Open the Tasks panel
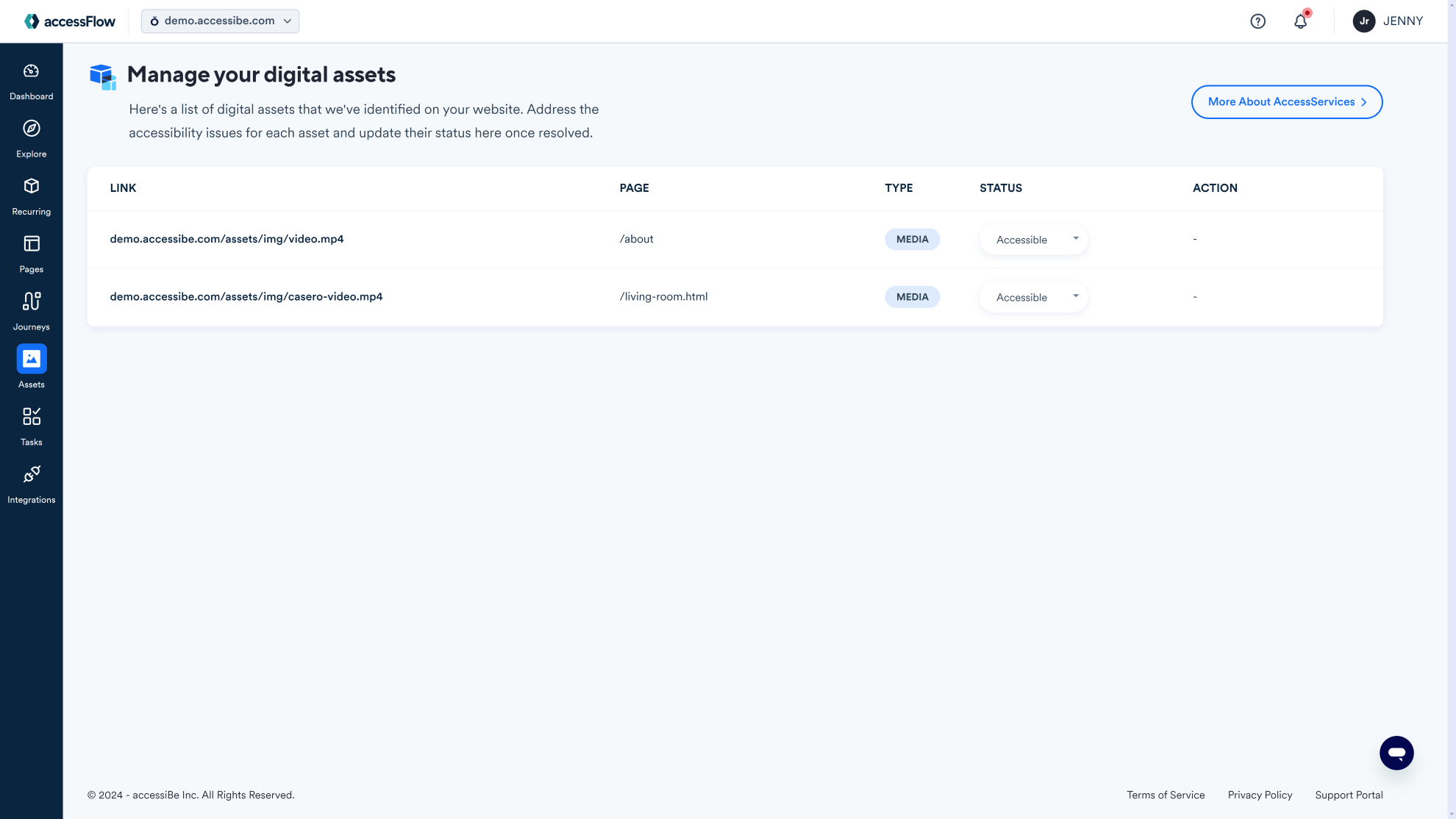 [x=31, y=424]
